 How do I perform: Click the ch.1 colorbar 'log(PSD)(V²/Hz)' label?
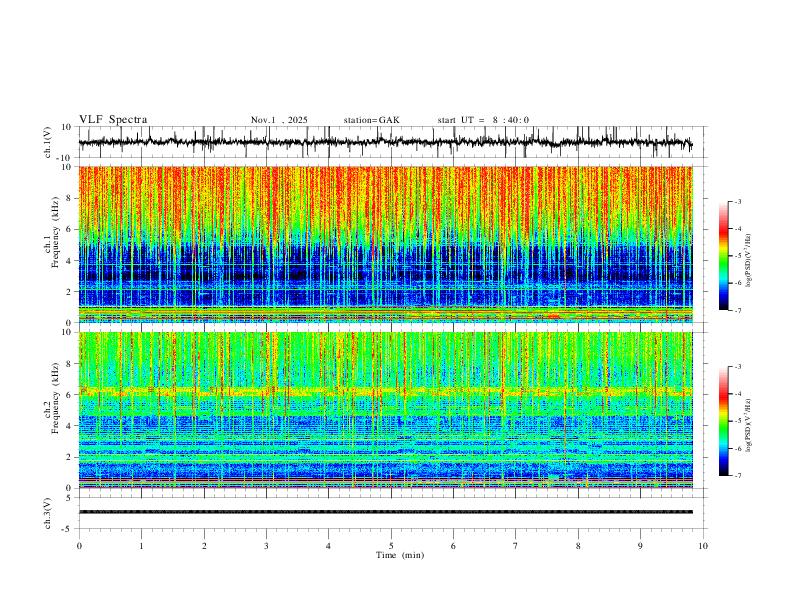749,261
